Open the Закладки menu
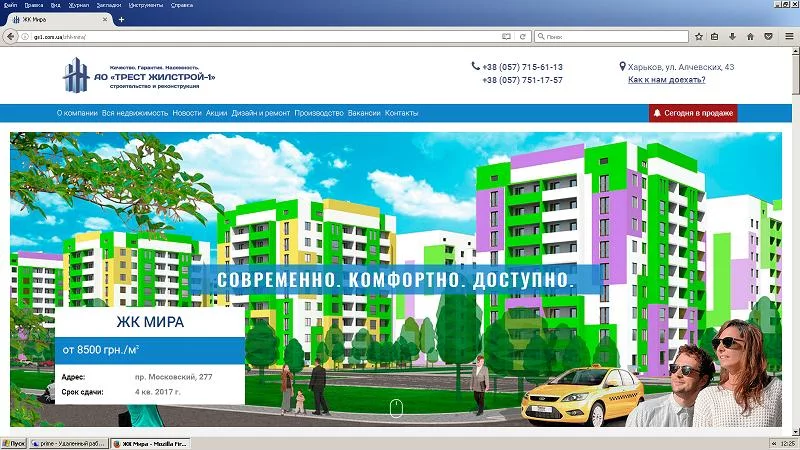800x450 pixels. [x=109, y=5]
